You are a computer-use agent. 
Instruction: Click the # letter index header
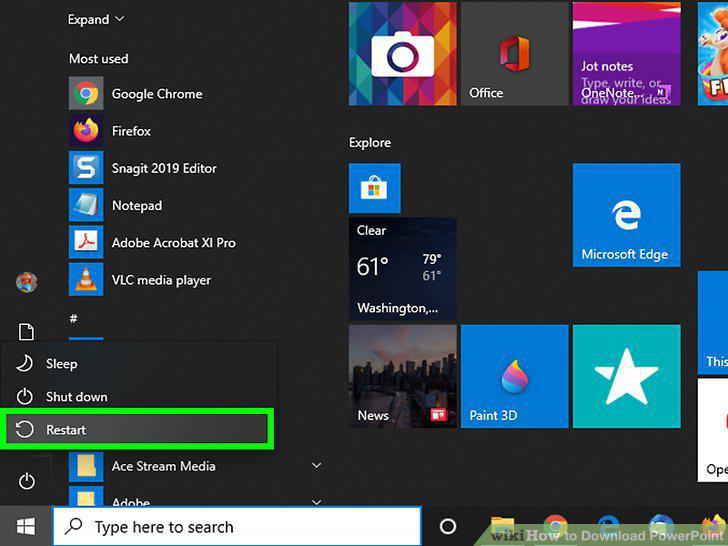point(73,318)
